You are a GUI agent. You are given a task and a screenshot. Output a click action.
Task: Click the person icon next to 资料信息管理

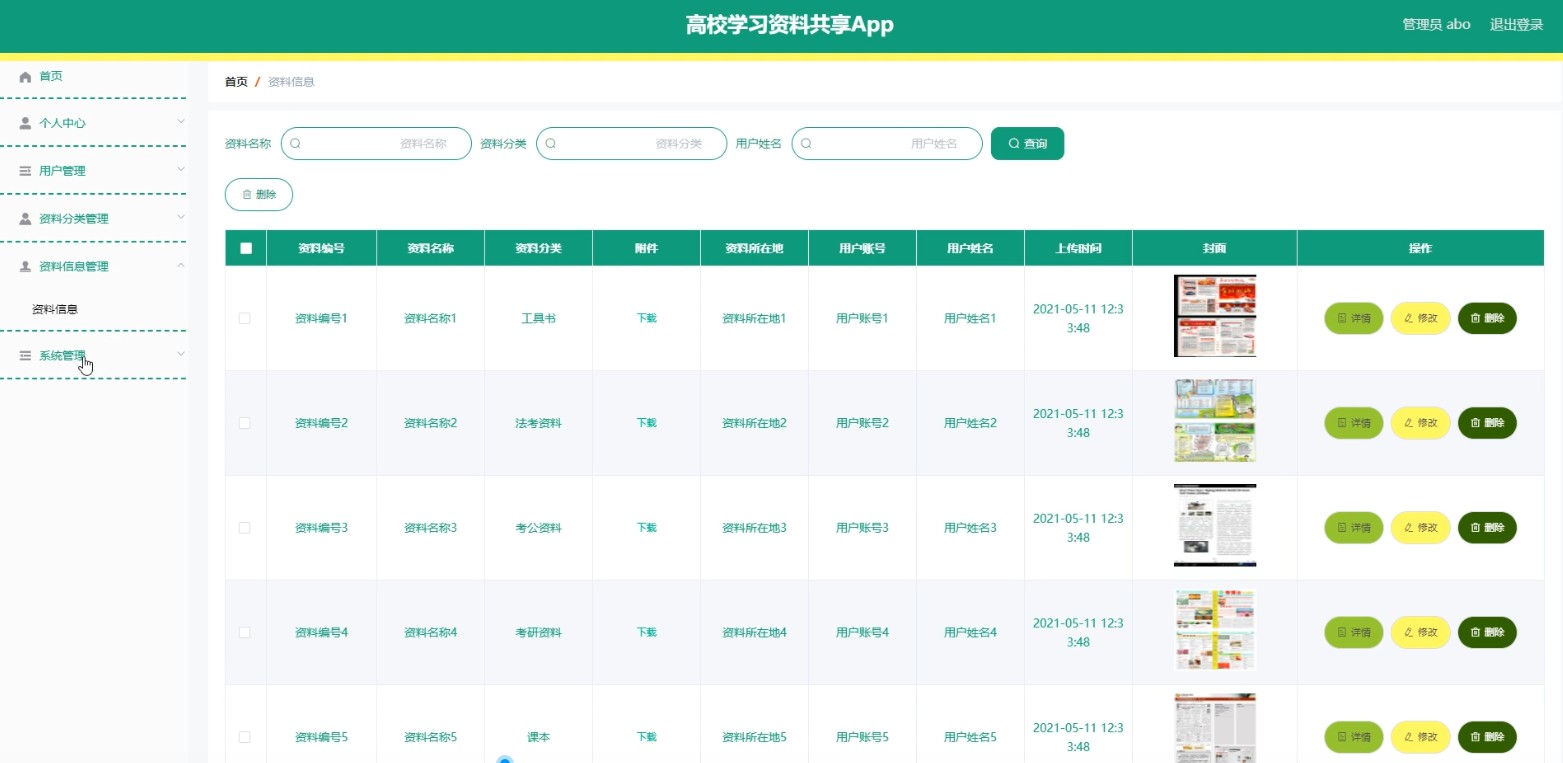click(x=26, y=267)
